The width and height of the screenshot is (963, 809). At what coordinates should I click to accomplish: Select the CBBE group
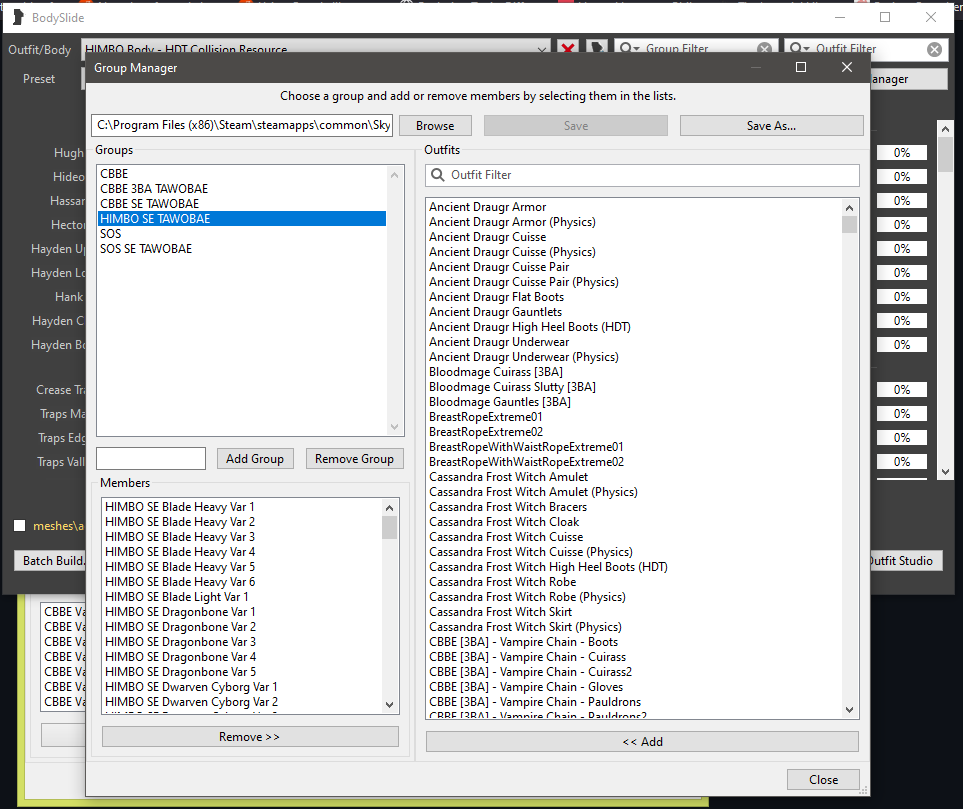(x=241, y=174)
